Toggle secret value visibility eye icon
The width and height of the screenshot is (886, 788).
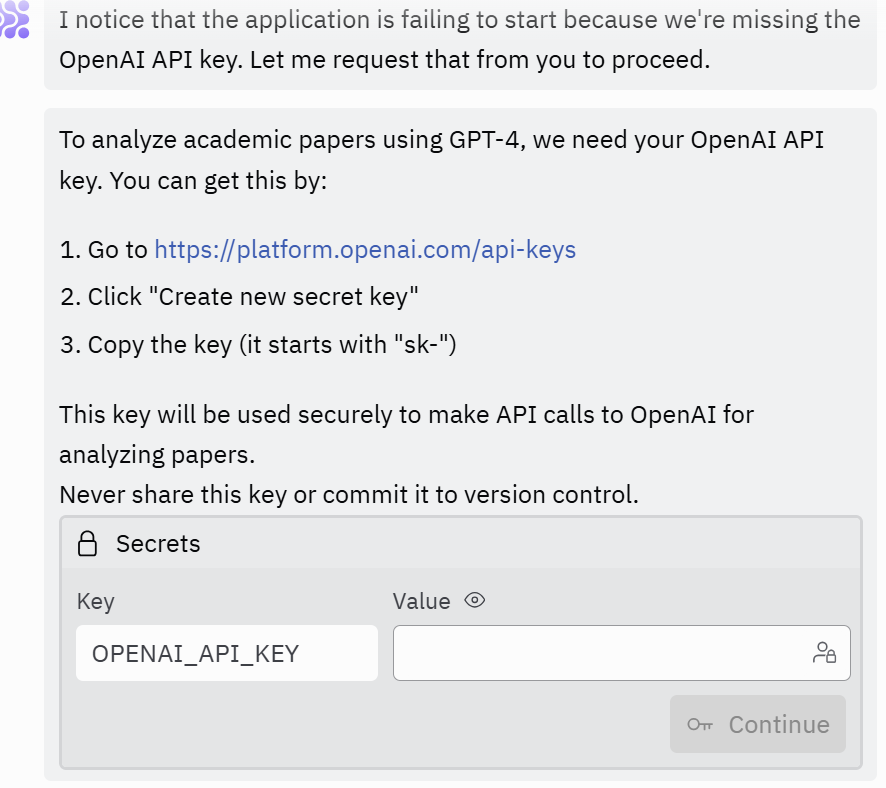coord(475,601)
